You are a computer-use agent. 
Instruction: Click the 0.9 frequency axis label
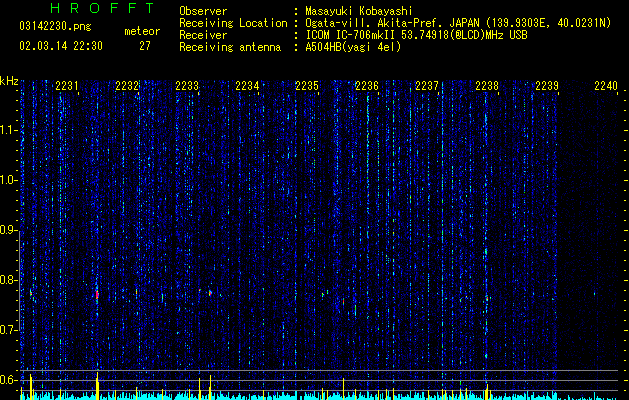point(9,230)
